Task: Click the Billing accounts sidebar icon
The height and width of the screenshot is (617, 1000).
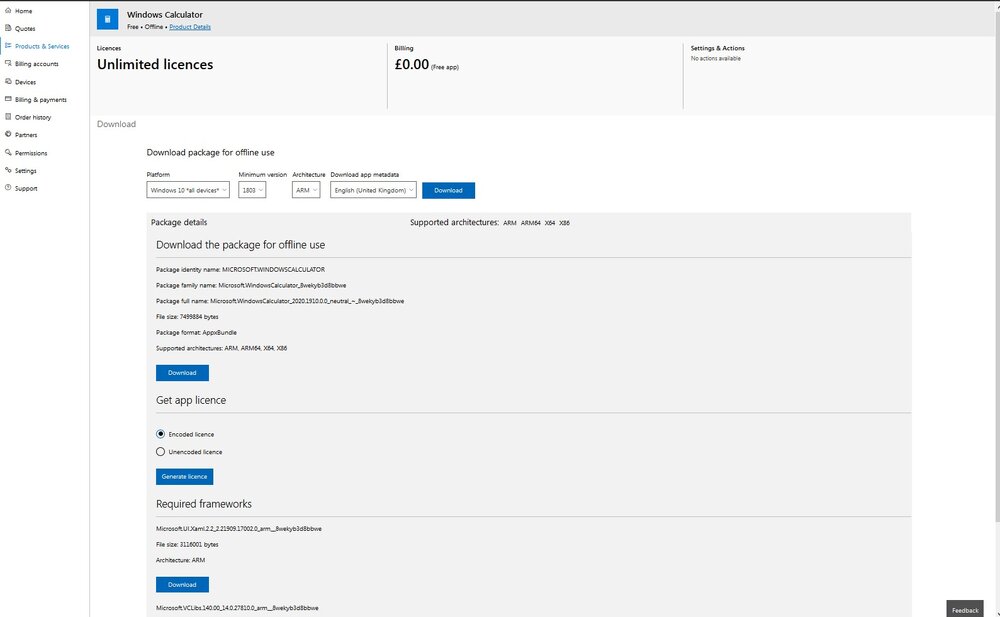Action: (x=8, y=63)
